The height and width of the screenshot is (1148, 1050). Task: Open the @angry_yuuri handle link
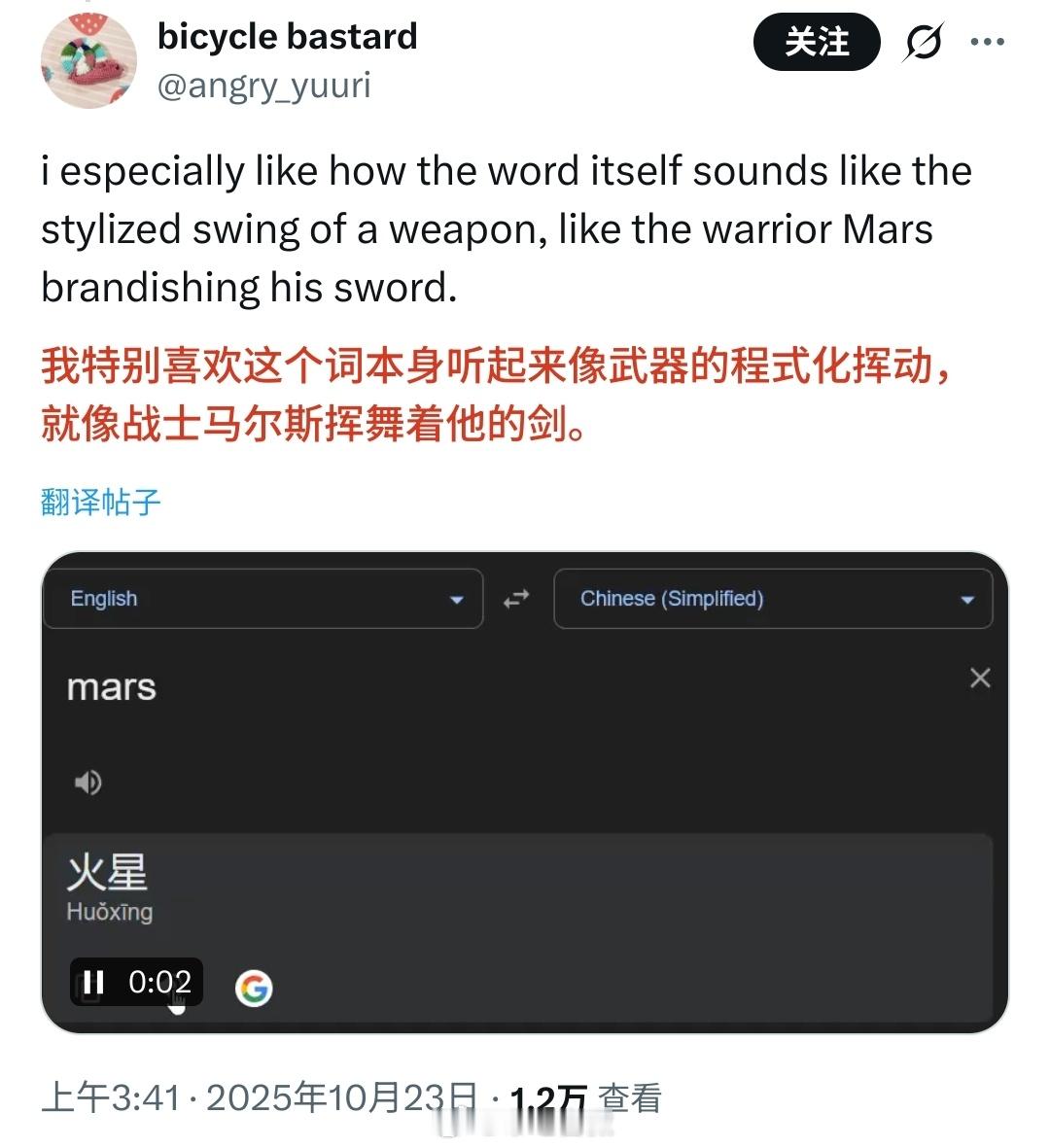pyautogui.click(x=264, y=86)
